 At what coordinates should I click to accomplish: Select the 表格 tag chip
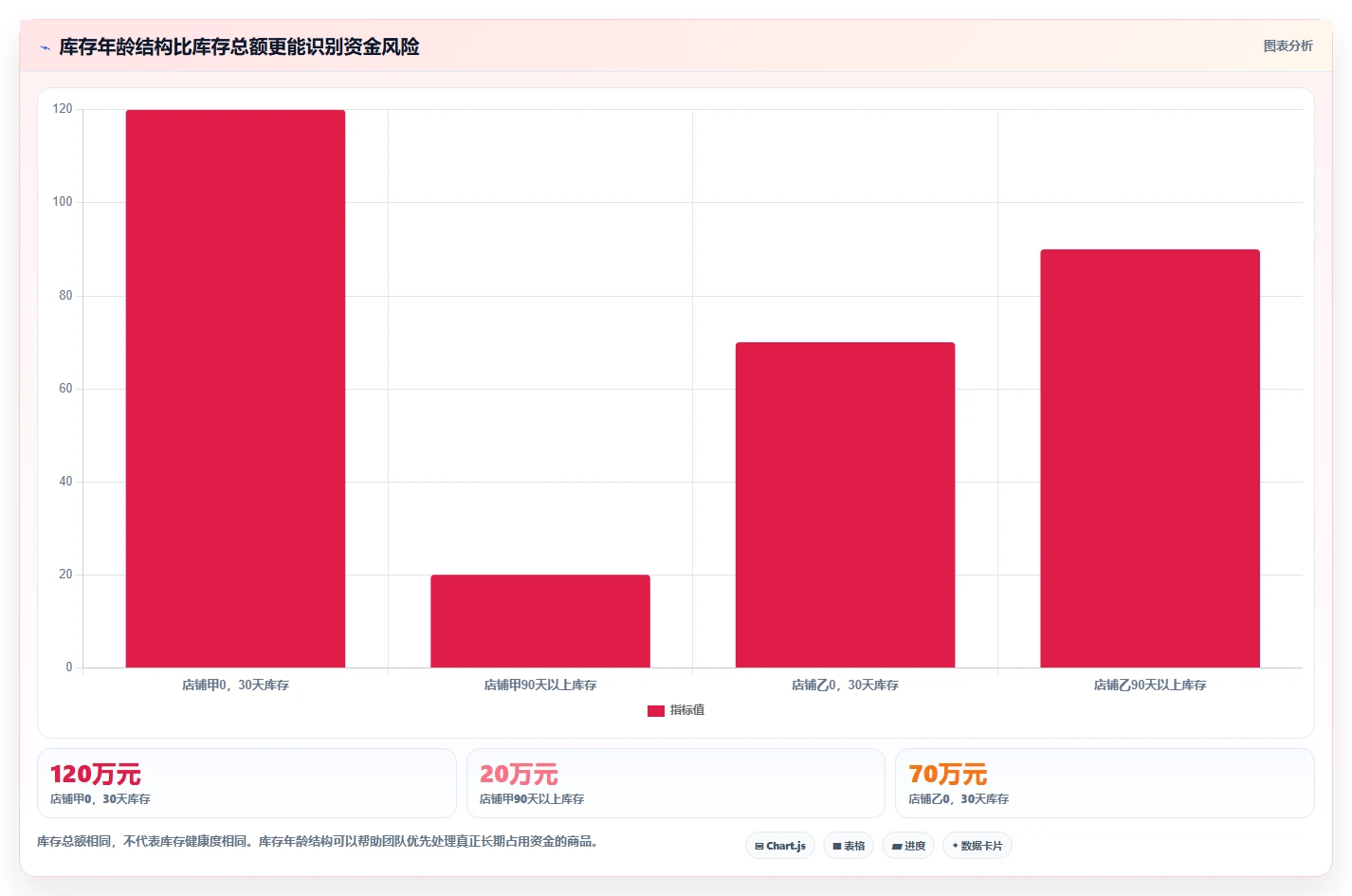click(x=849, y=846)
